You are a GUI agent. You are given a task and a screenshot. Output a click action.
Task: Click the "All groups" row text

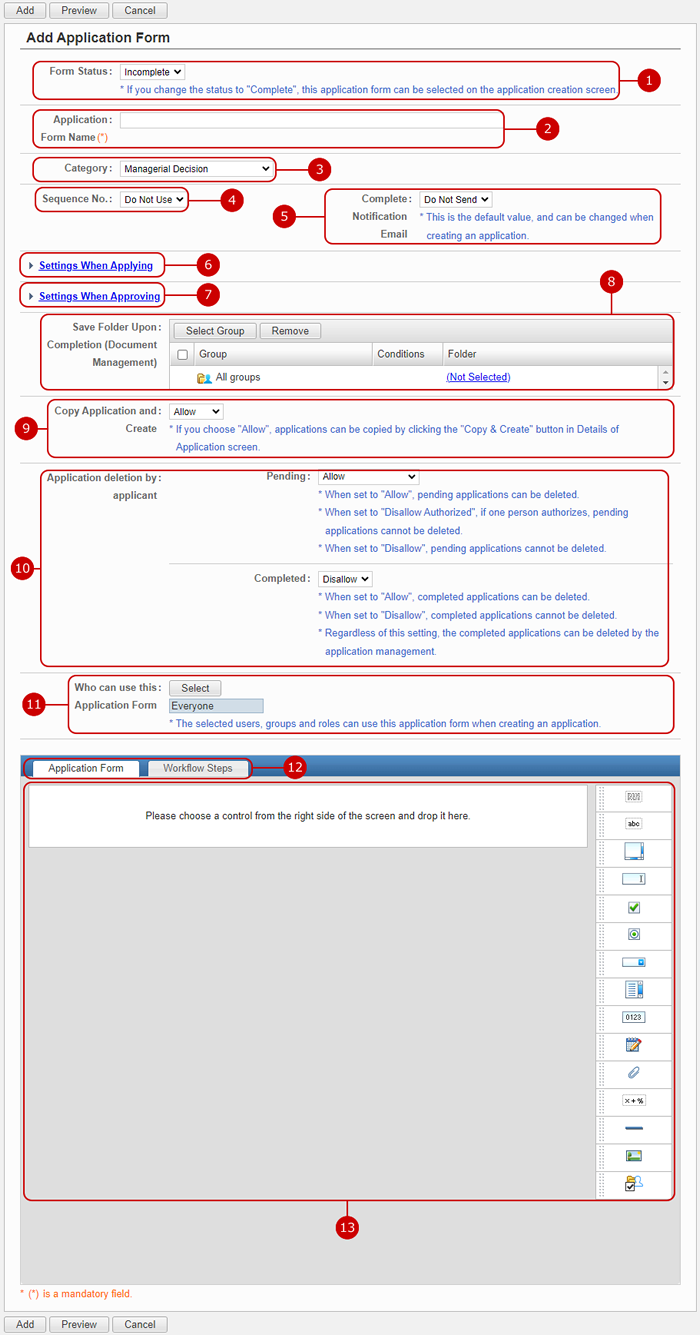238,377
